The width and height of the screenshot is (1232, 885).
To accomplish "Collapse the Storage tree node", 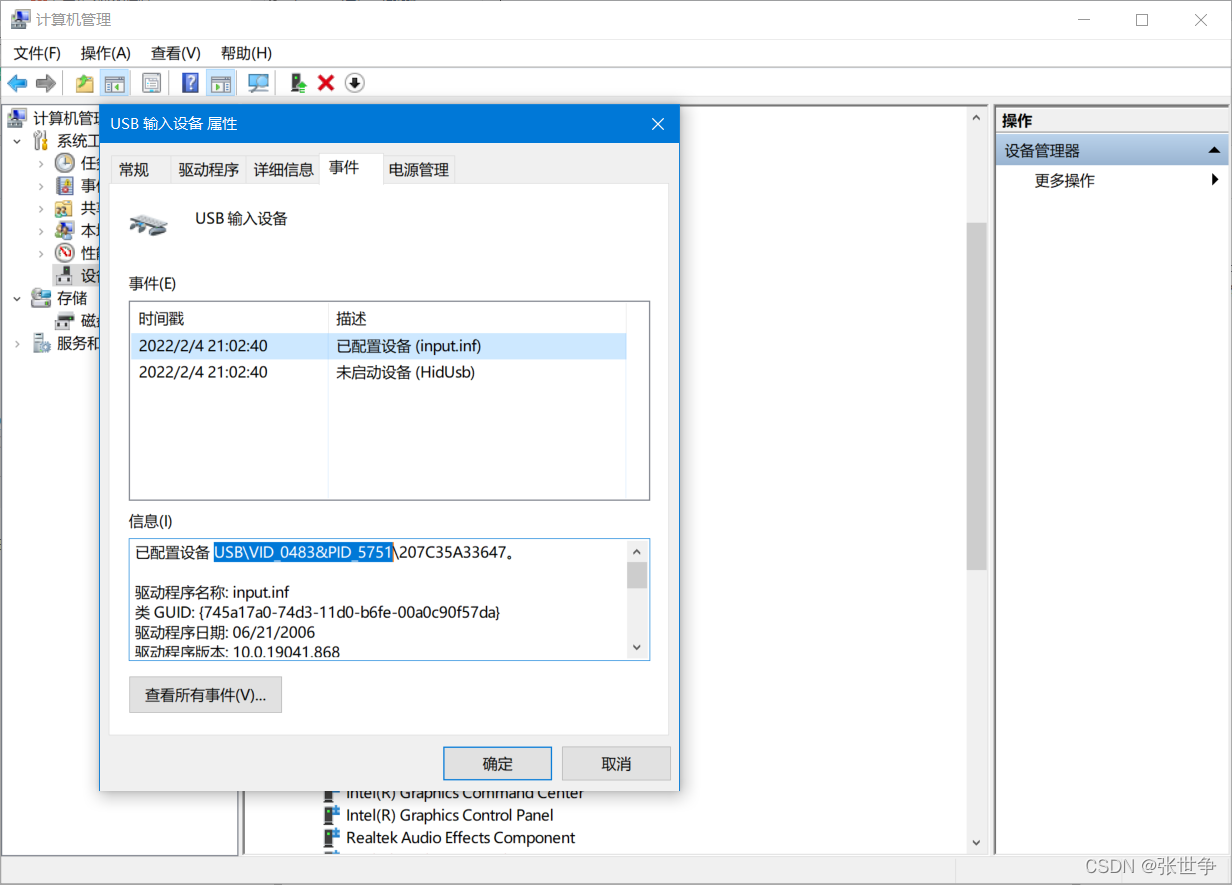I will coord(17,298).
